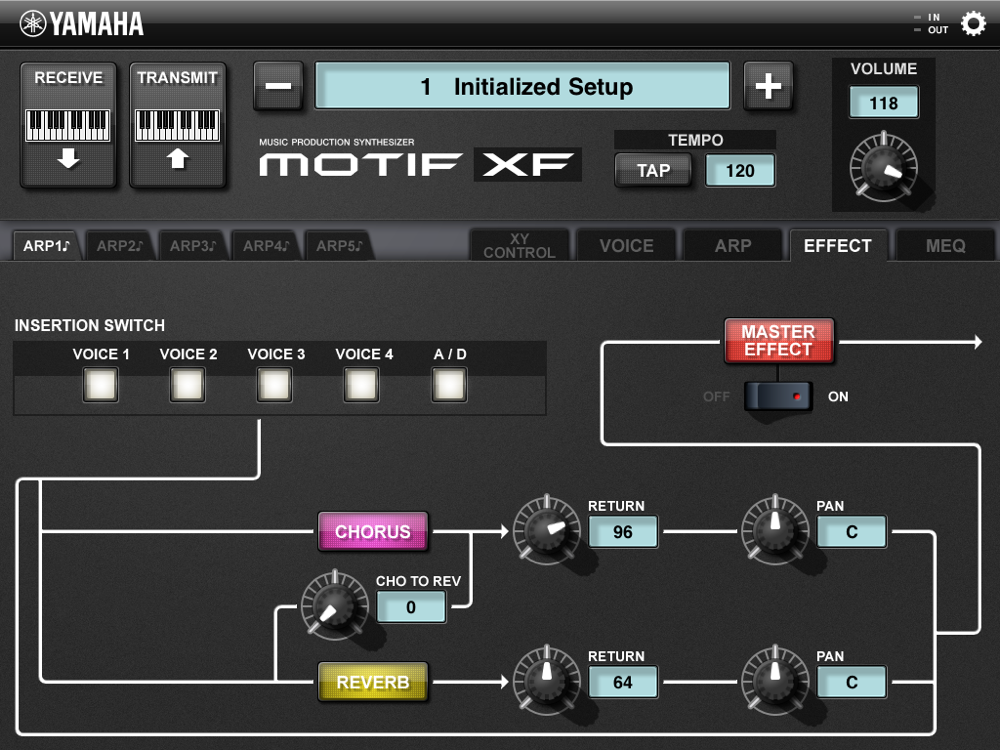Select the ARP2 tab
Viewport: 1000px width, 750px height.
[x=119, y=246]
